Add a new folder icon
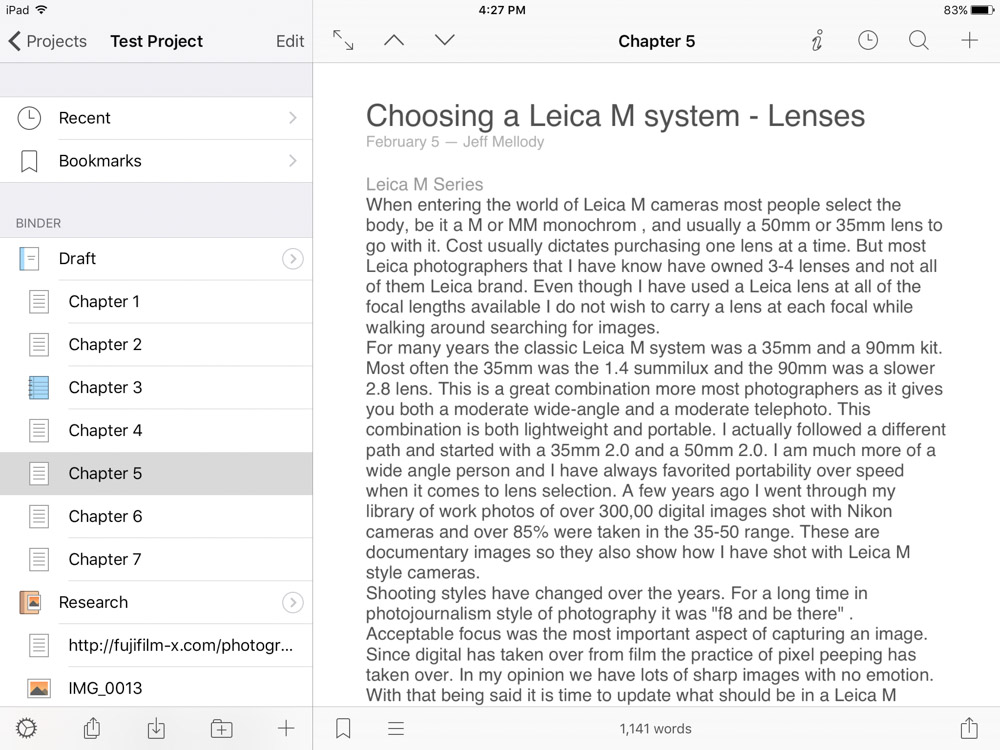1000x750 pixels. (221, 728)
